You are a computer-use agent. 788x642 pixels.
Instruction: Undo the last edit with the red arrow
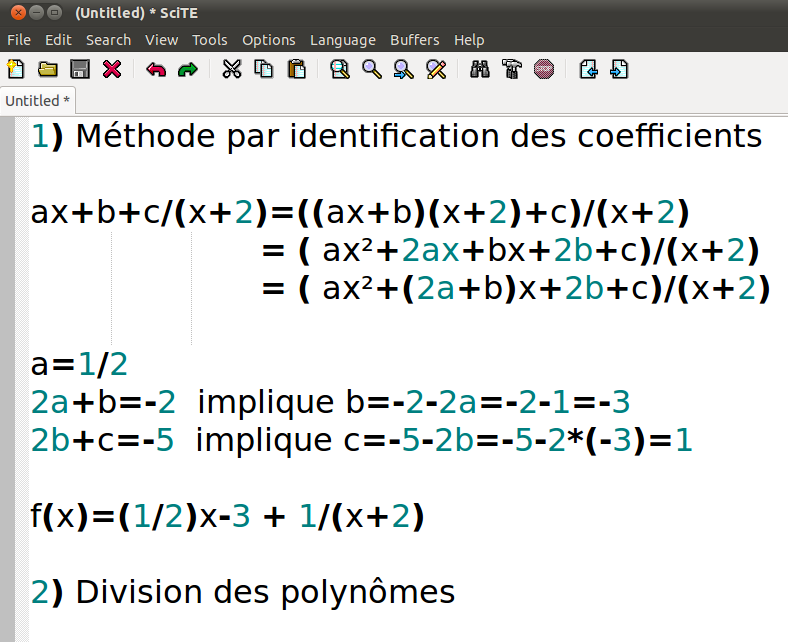(155, 69)
